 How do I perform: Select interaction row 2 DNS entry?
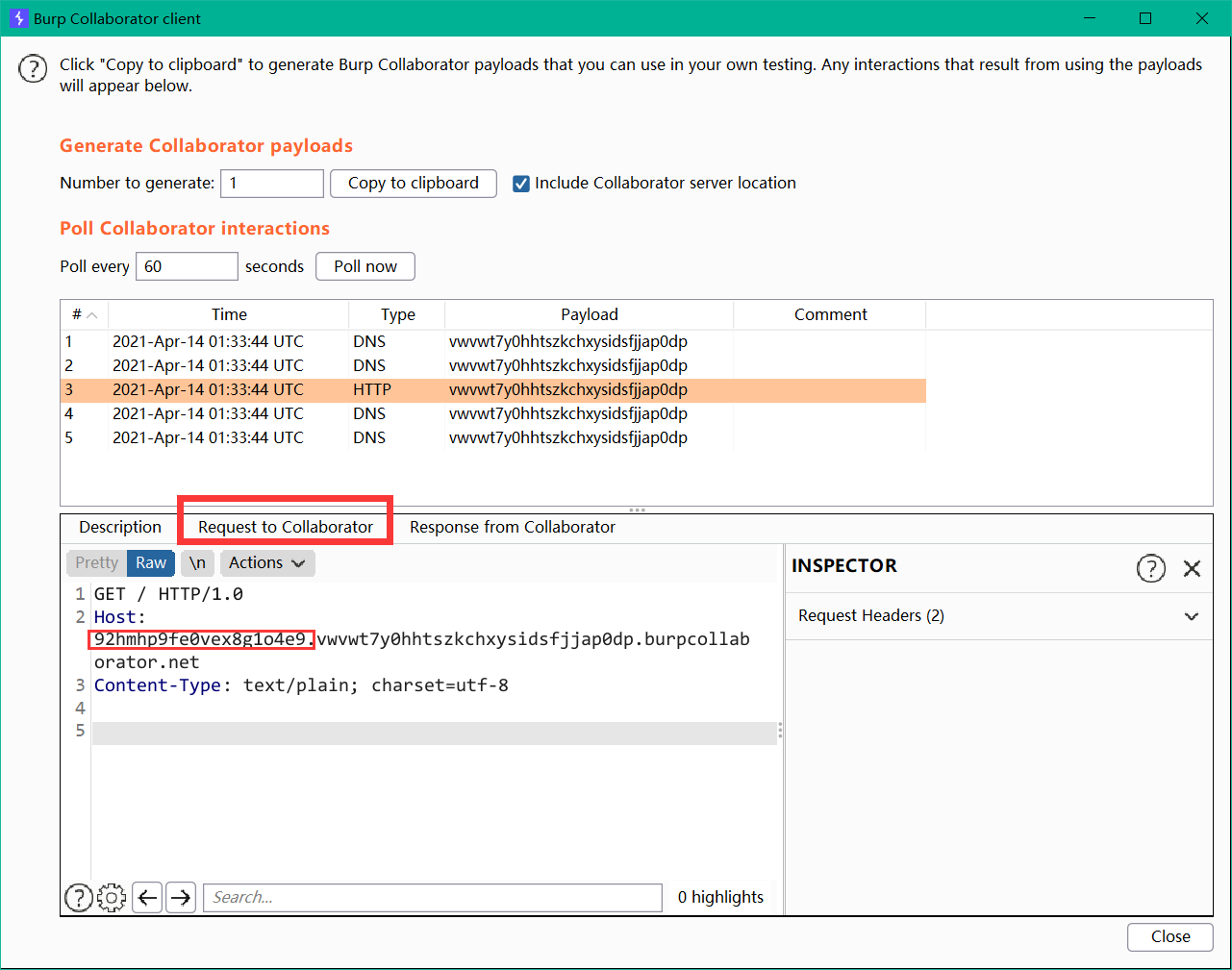[x=493, y=365]
